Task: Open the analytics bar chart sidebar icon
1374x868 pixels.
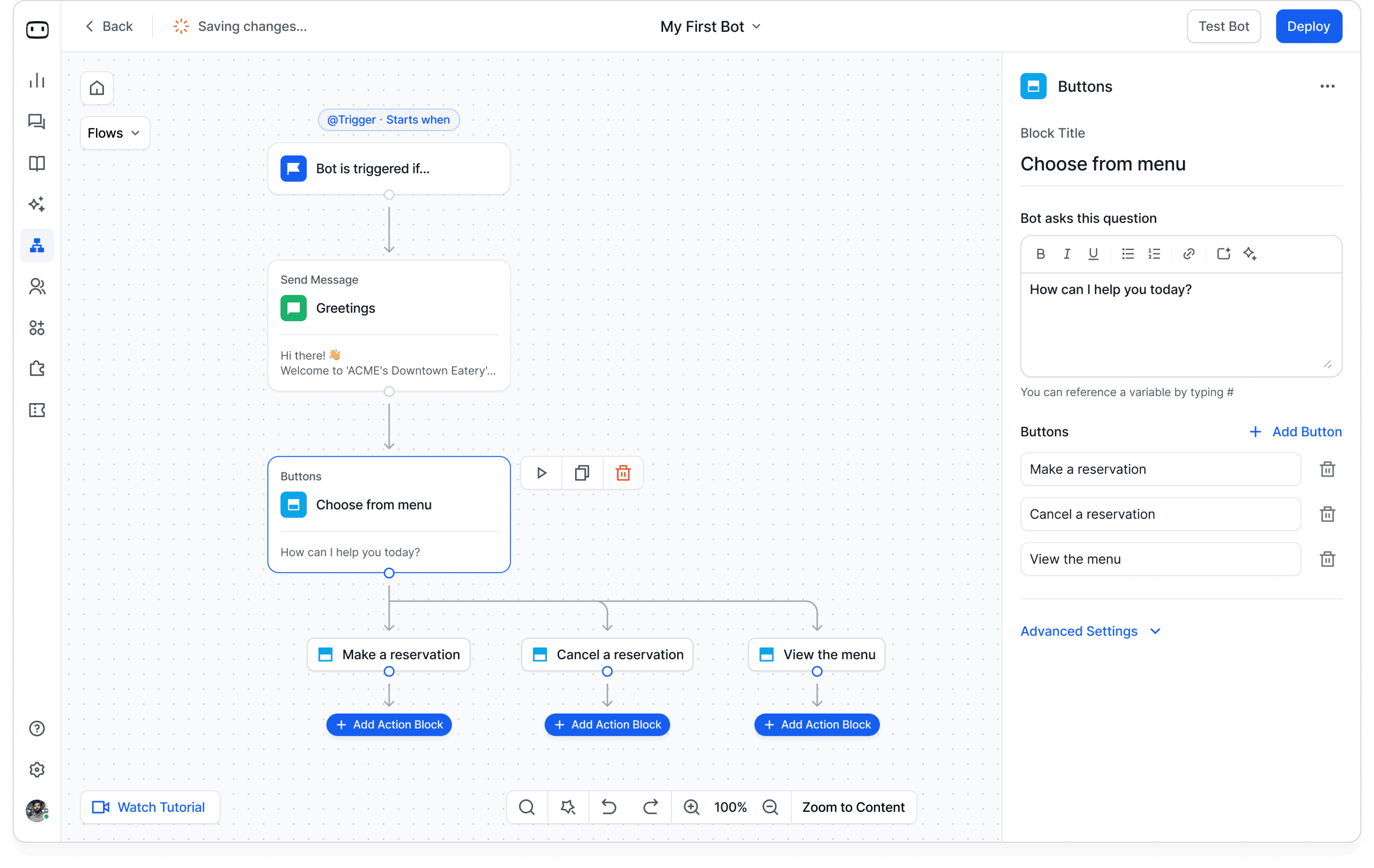Action: (x=37, y=80)
